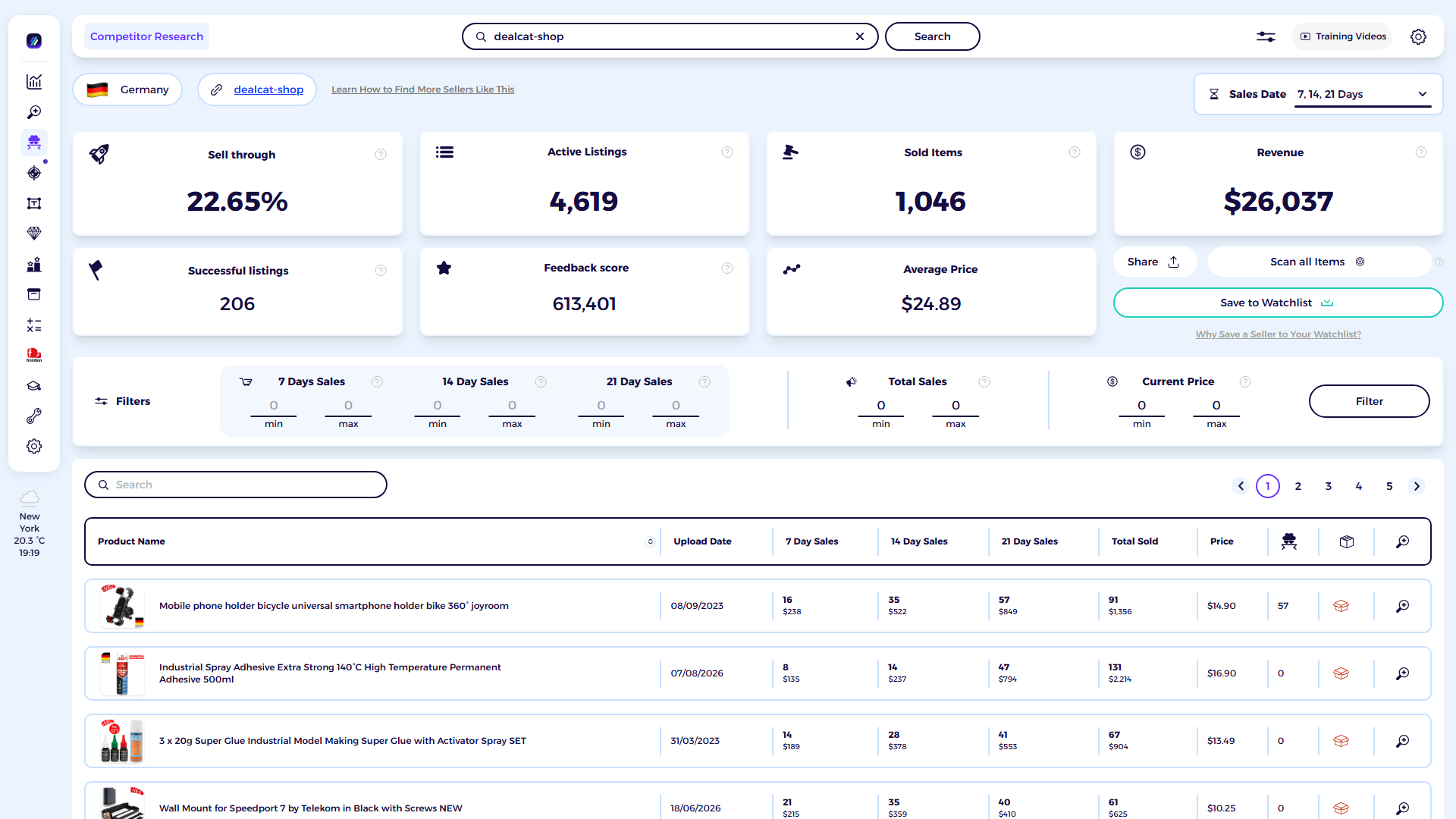The image size is (1456, 819).
Task: Open the target crosshair sidebar icon
Action: [34, 173]
